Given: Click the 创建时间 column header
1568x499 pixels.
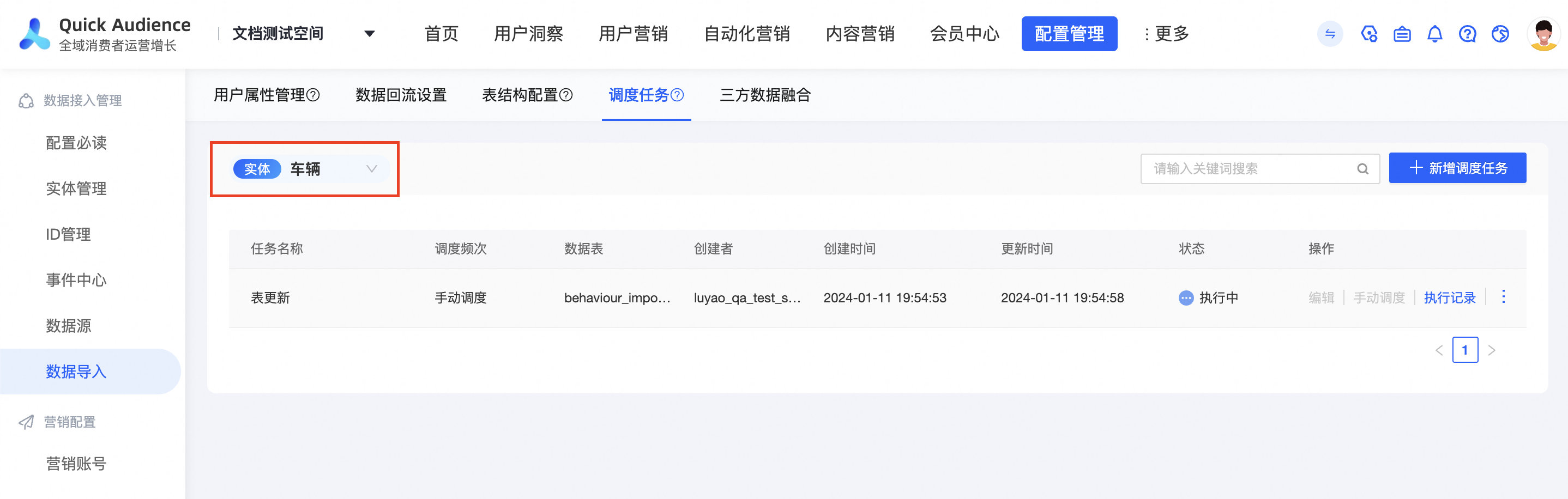Looking at the screenshot, I should [x=850, y=249].
